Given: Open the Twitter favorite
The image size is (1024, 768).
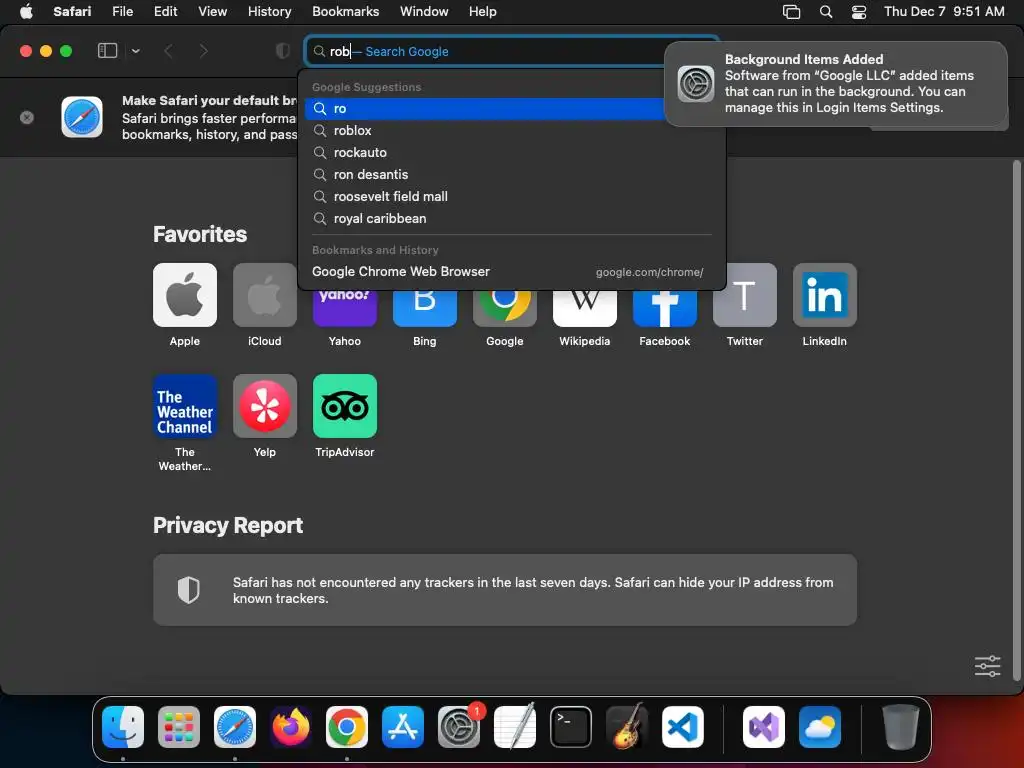Looking at the screenshot, I should pyautogui.click(x=744, y=295).
